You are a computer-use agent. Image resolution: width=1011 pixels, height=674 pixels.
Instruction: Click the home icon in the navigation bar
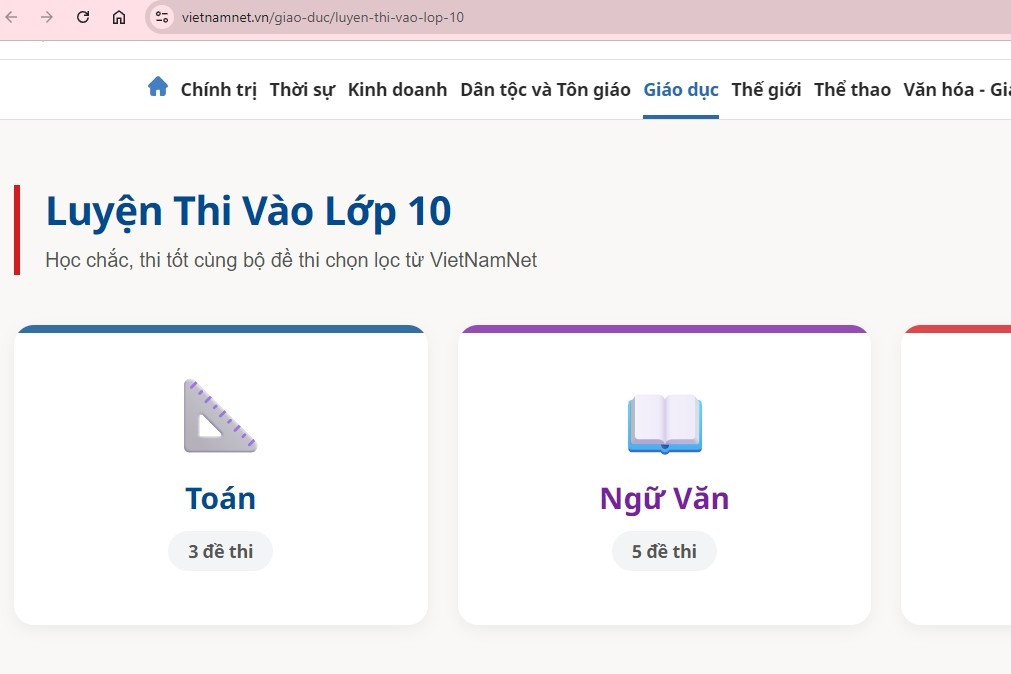click(x=157, y=87)
